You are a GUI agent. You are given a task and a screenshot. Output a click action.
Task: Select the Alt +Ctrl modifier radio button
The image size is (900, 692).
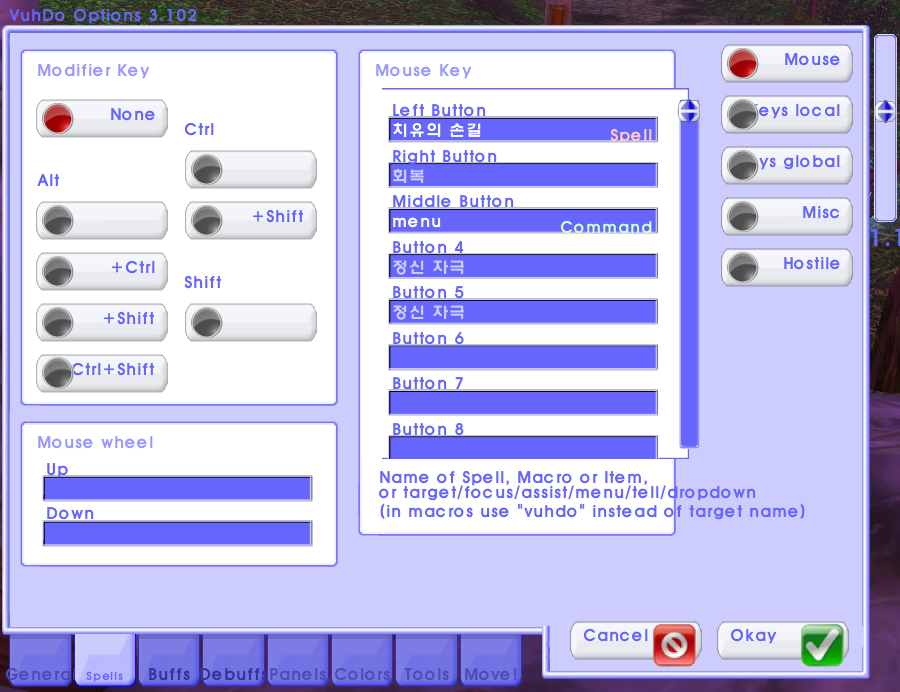coord(102,271)
